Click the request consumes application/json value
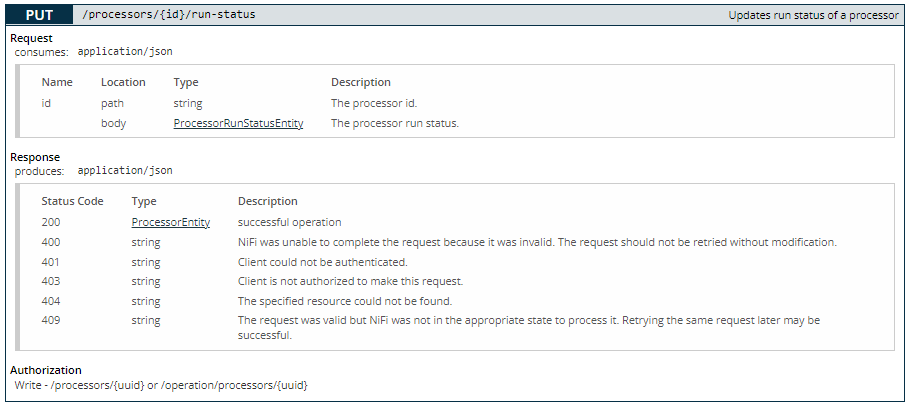The image size is (911, 407). [125, 51]
